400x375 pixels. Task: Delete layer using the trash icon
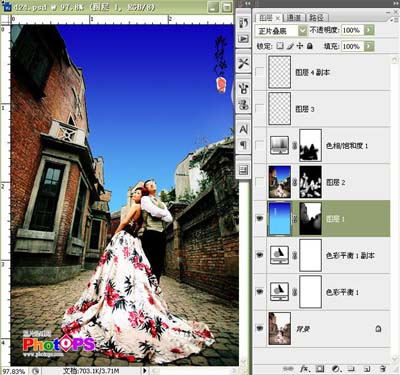pos(383,369)
